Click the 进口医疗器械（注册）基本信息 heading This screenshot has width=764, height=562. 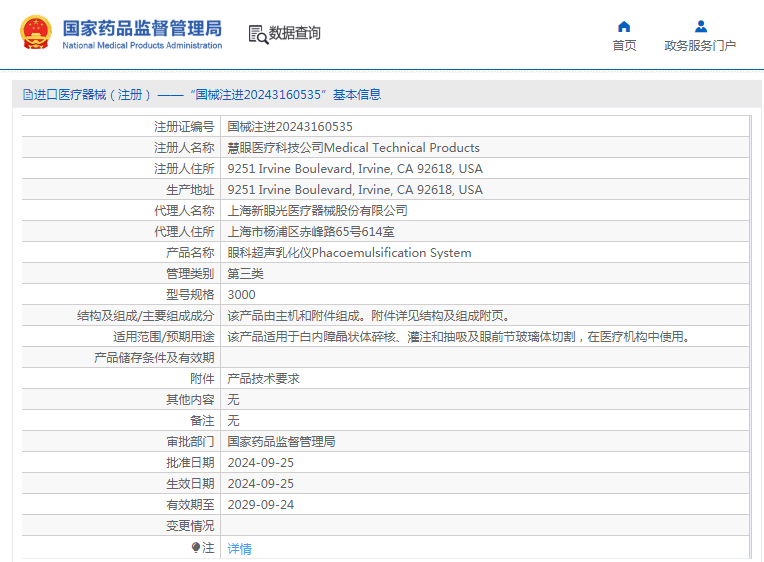[202, 95]
